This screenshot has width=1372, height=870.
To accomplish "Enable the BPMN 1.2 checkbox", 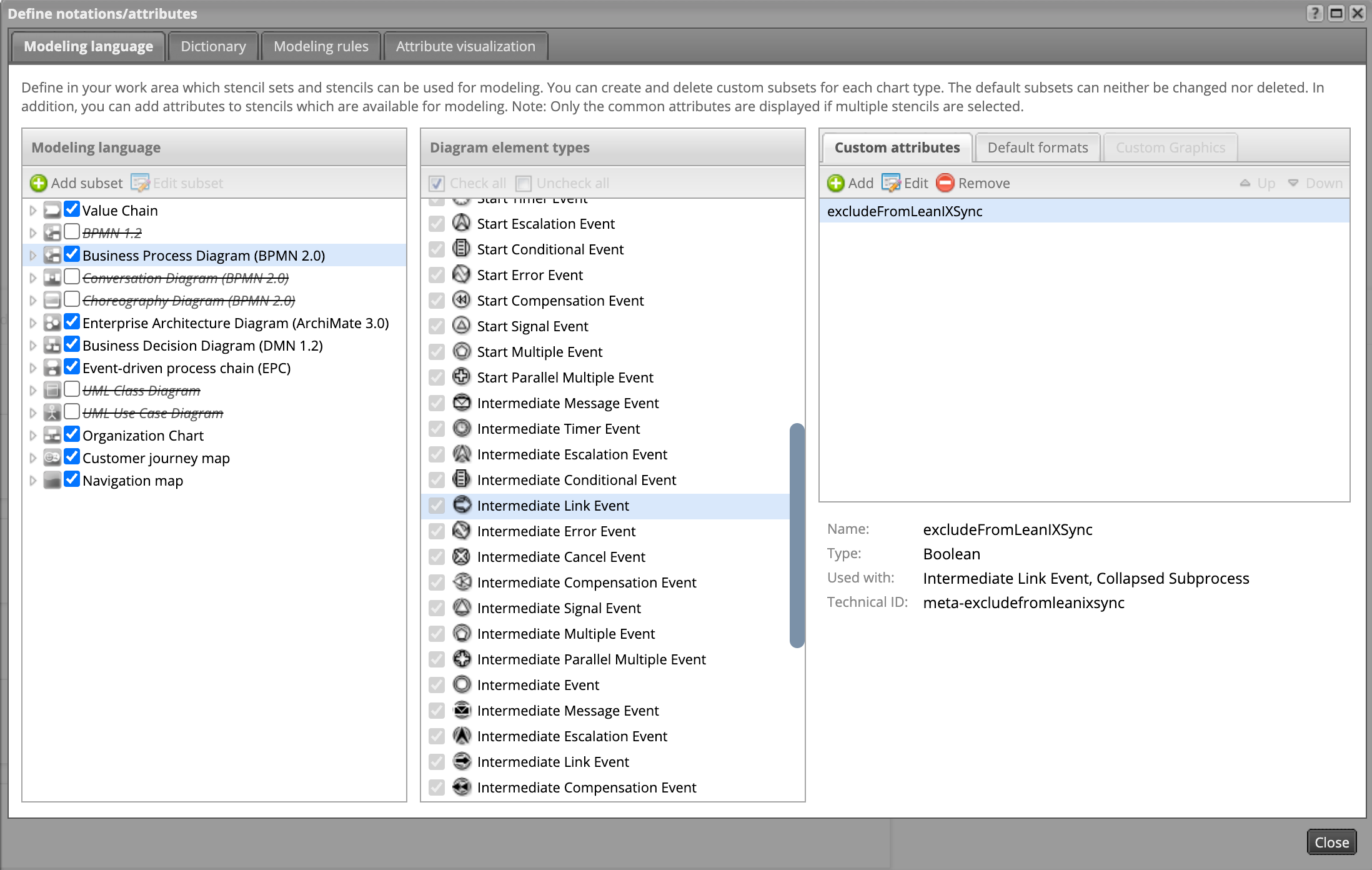I will pos(72,232).
